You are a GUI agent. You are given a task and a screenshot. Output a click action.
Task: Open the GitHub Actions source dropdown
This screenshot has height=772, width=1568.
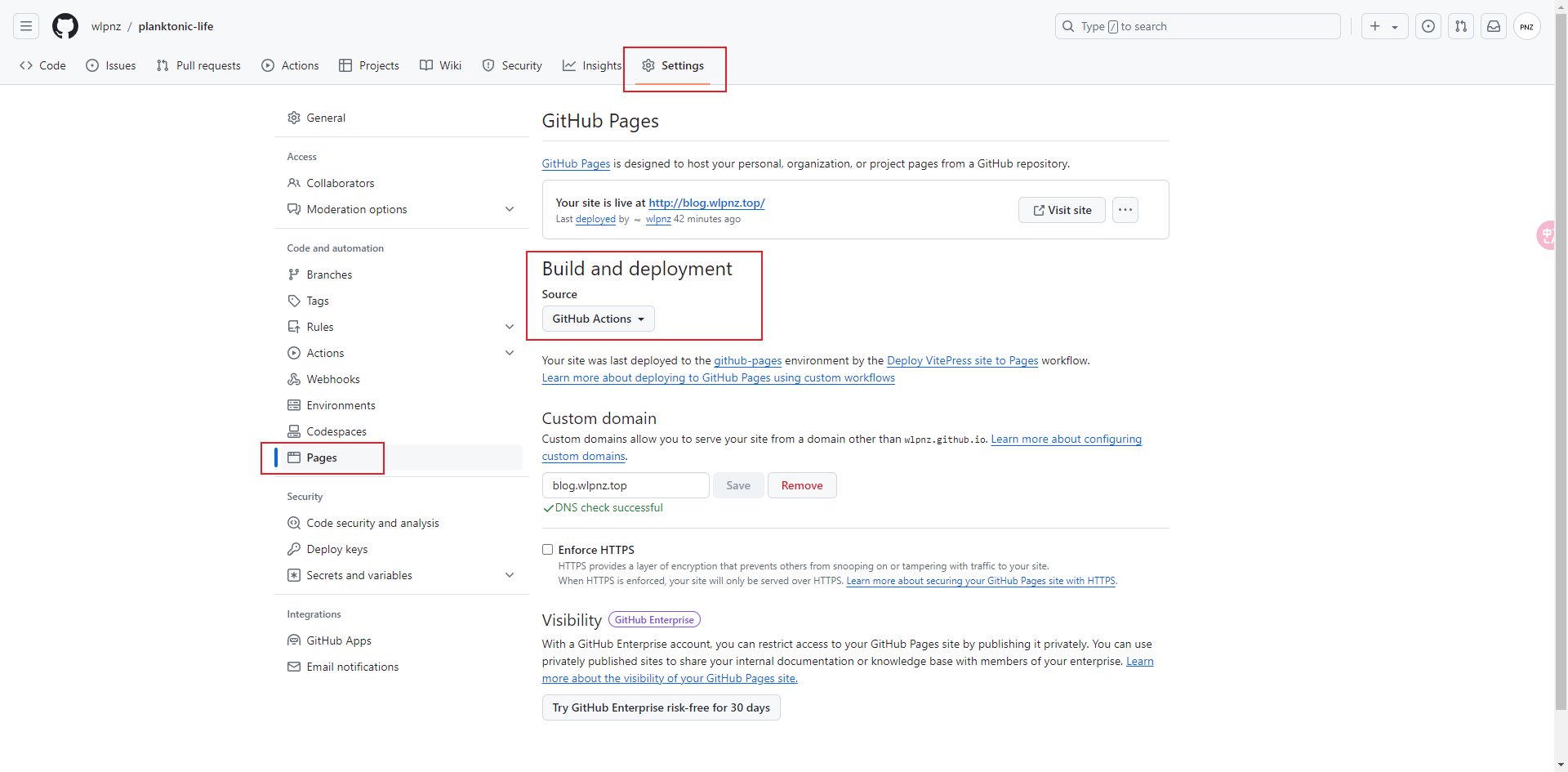click(x=599, y=319)
